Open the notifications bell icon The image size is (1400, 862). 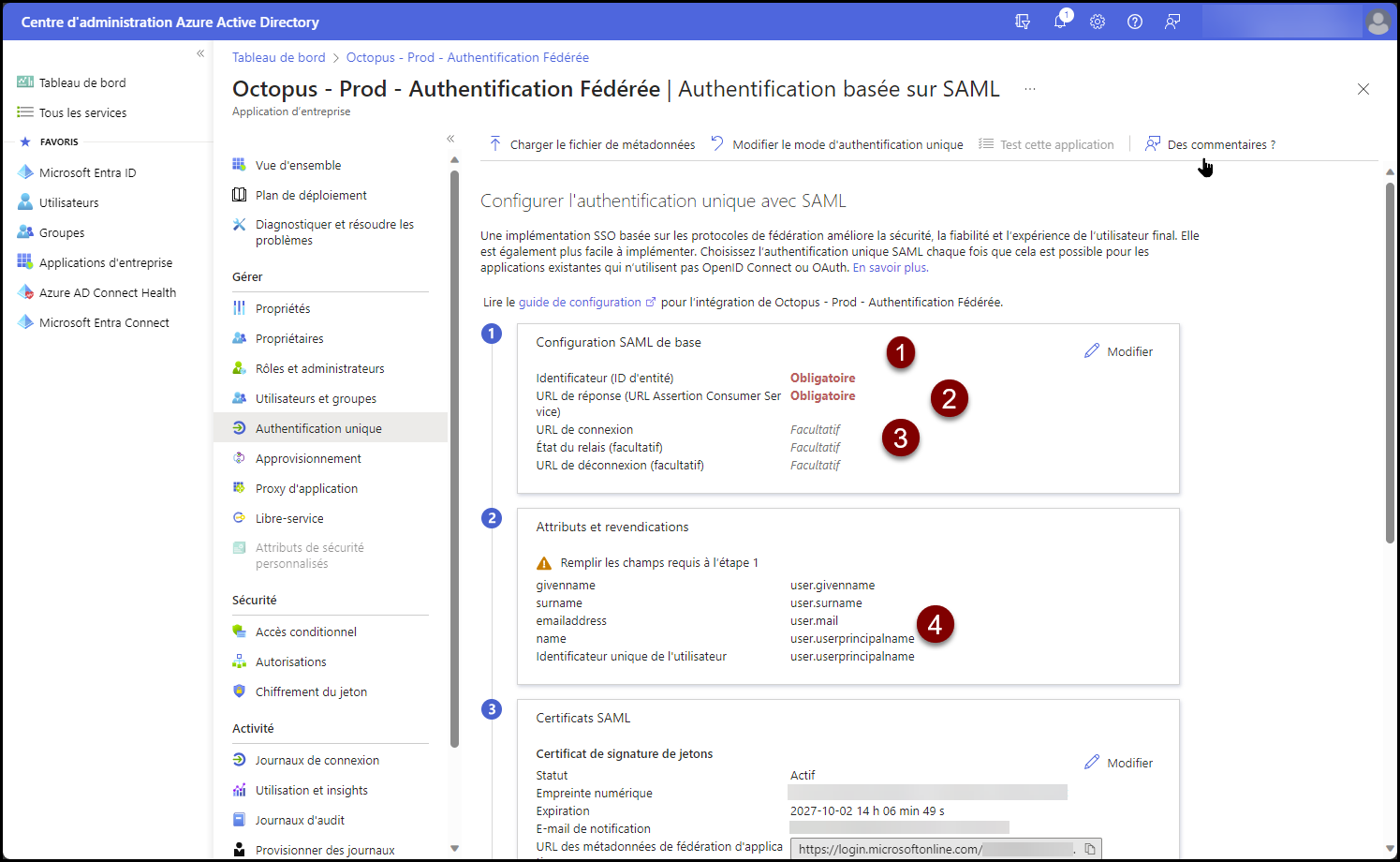coord(1060,22)
